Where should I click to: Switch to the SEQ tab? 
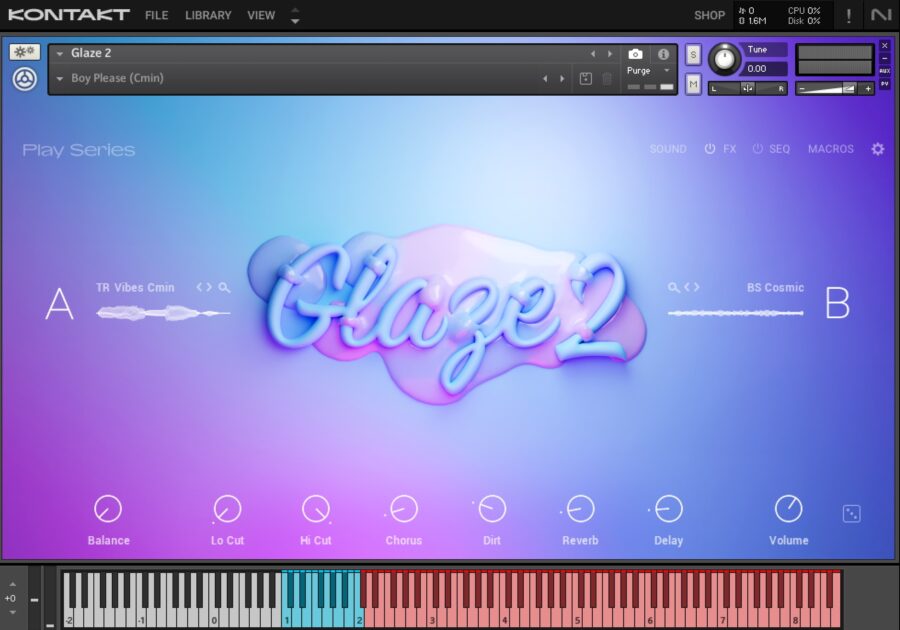[779, 149]
